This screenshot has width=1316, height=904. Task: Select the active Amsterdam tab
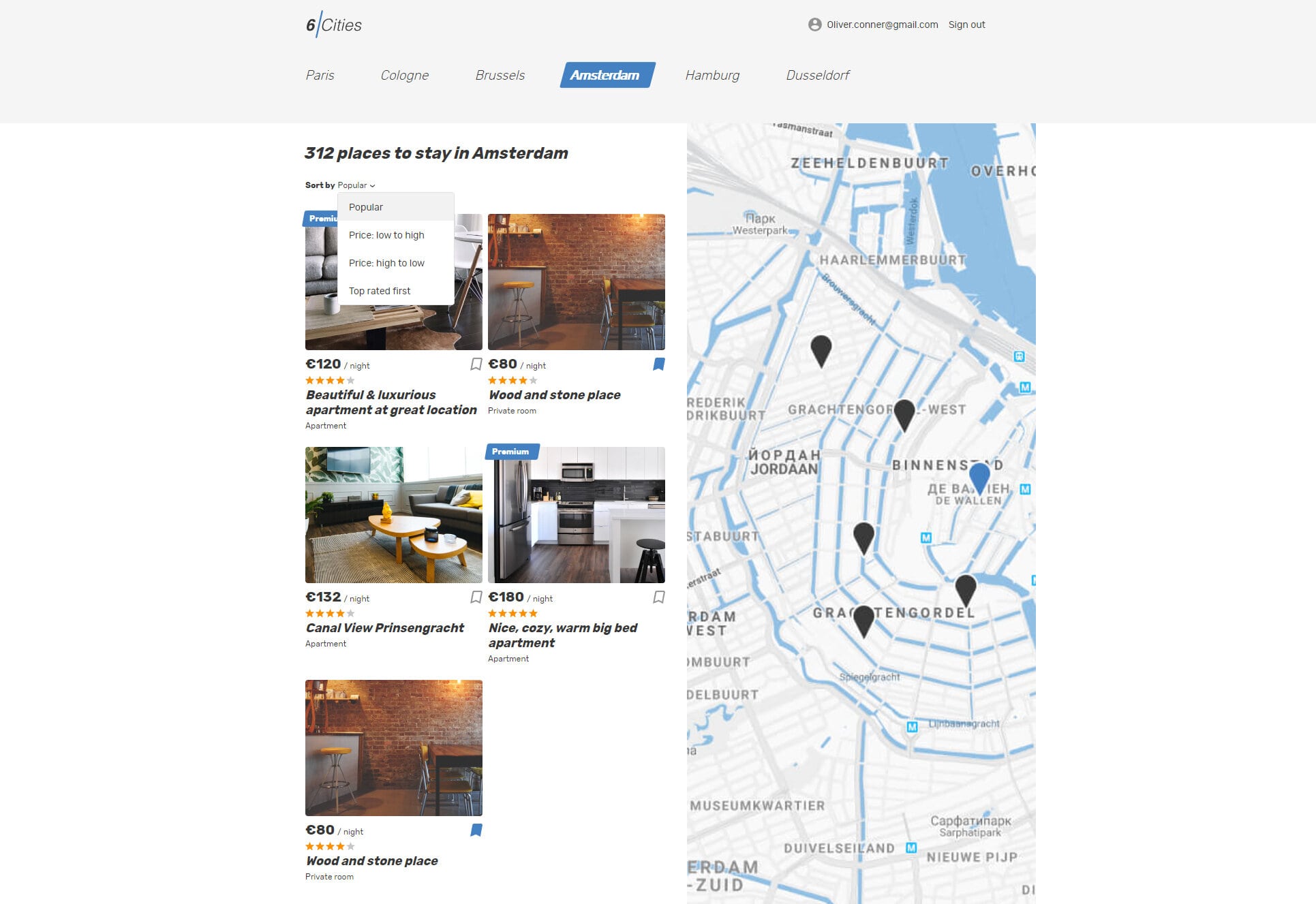tap(607, 75)
